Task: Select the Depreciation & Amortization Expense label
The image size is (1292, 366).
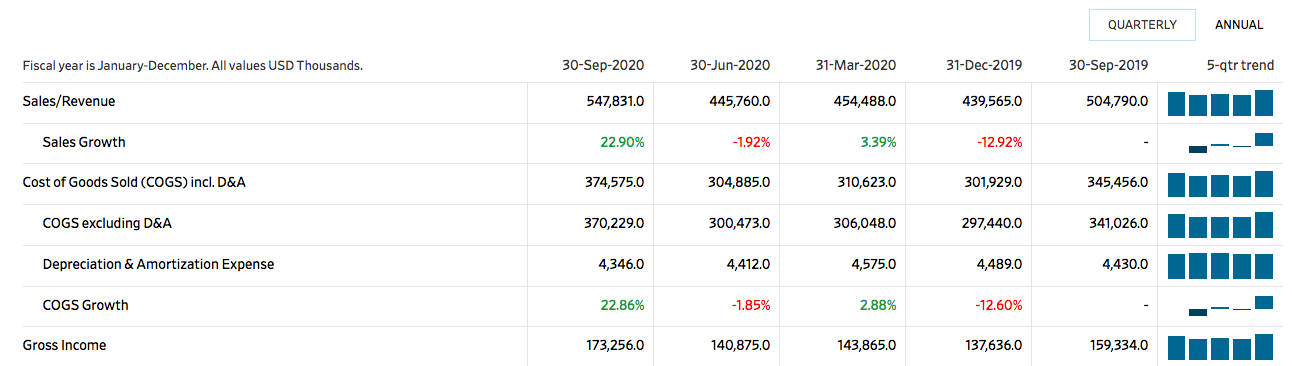Action: (x=158, y=264)
